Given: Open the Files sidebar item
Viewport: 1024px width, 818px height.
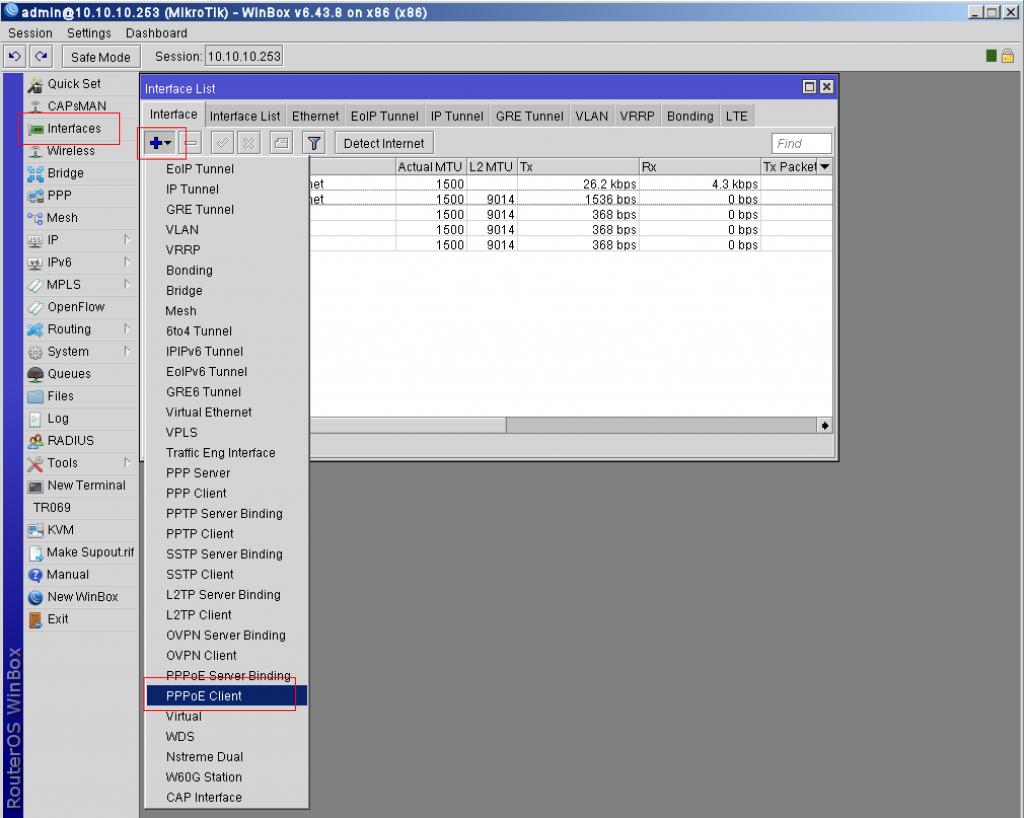Looking at the screenshot, I should [60, 396].
